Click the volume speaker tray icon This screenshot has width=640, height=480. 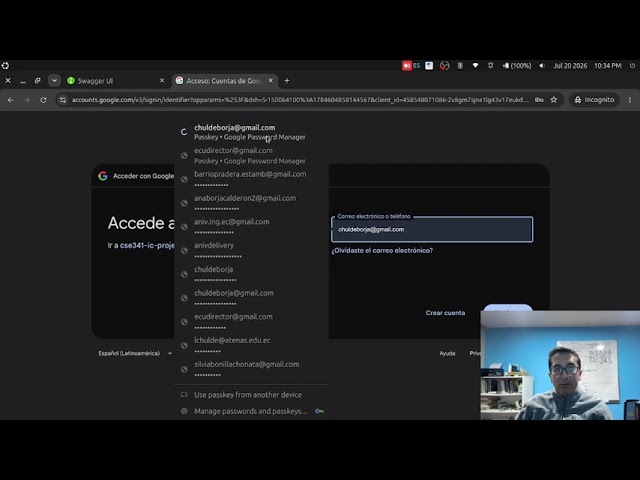click(x=542, y=65)
